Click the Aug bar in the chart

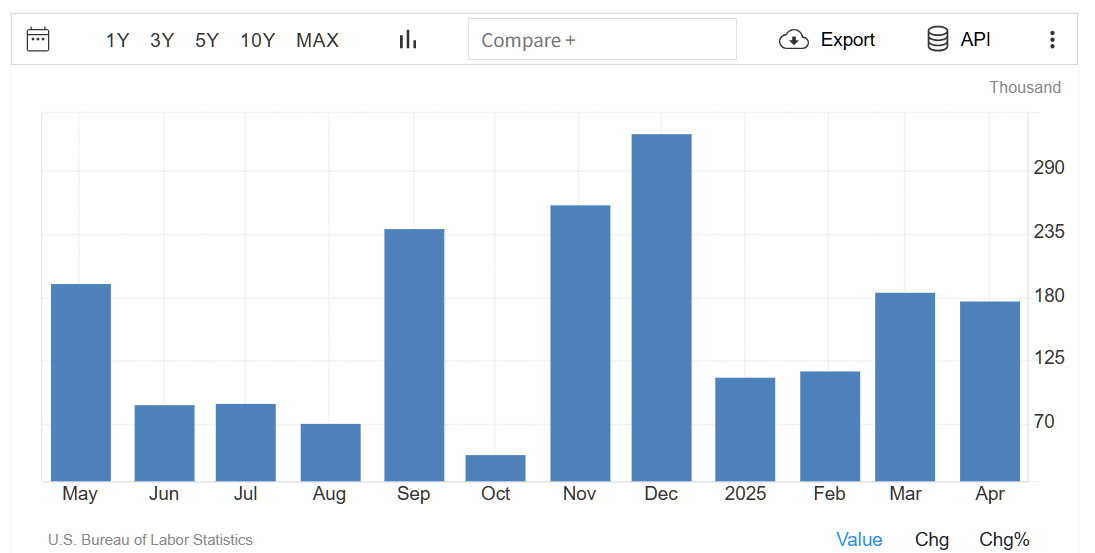[331, 452]
